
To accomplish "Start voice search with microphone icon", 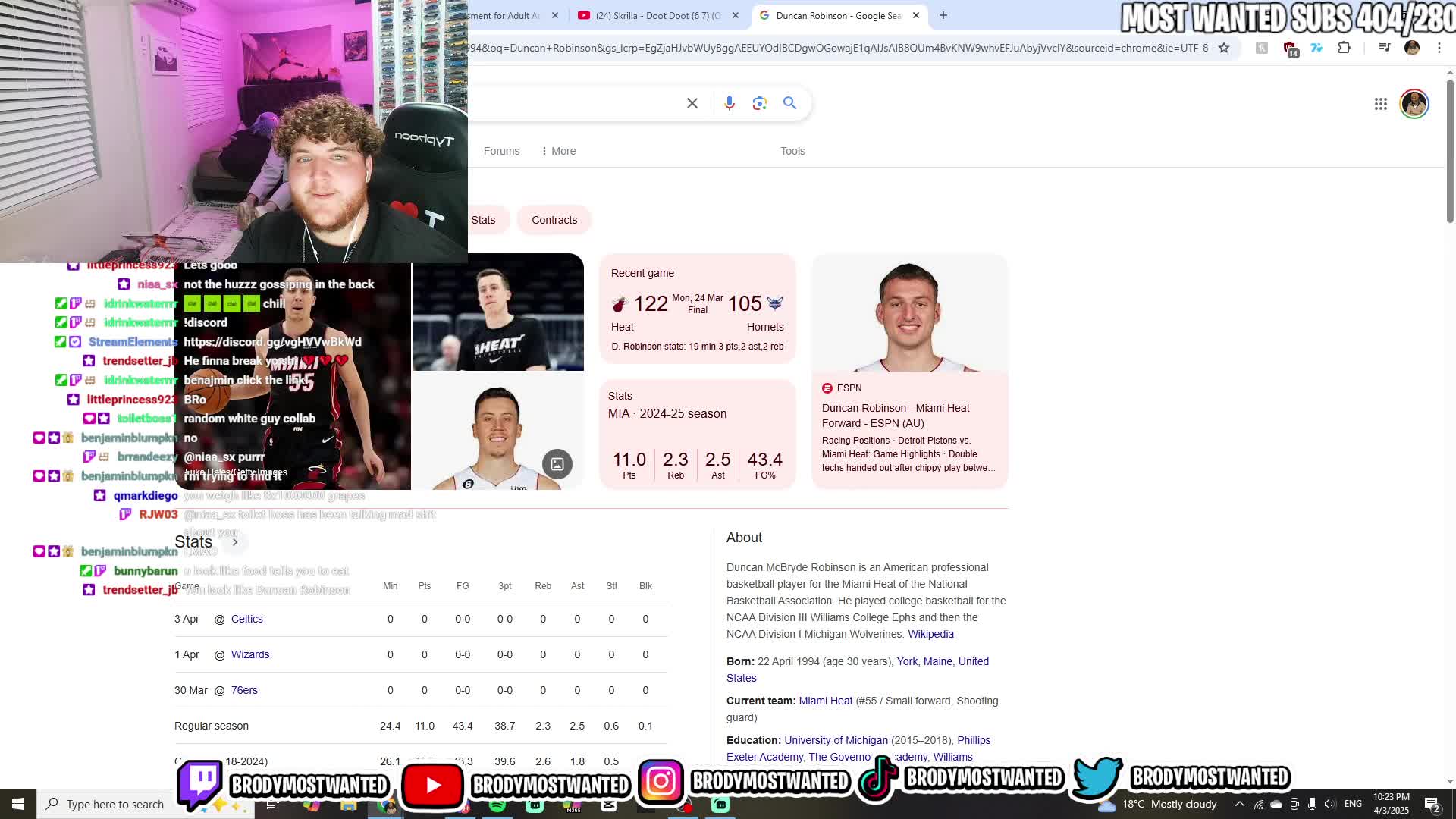I will (729, 103).
